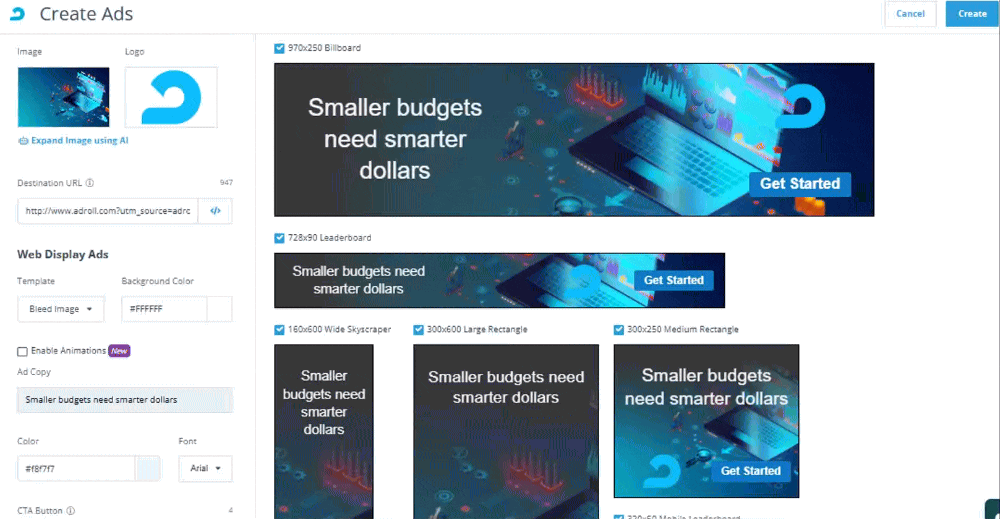Open the Expand Image using AI link

coord(79,141)
